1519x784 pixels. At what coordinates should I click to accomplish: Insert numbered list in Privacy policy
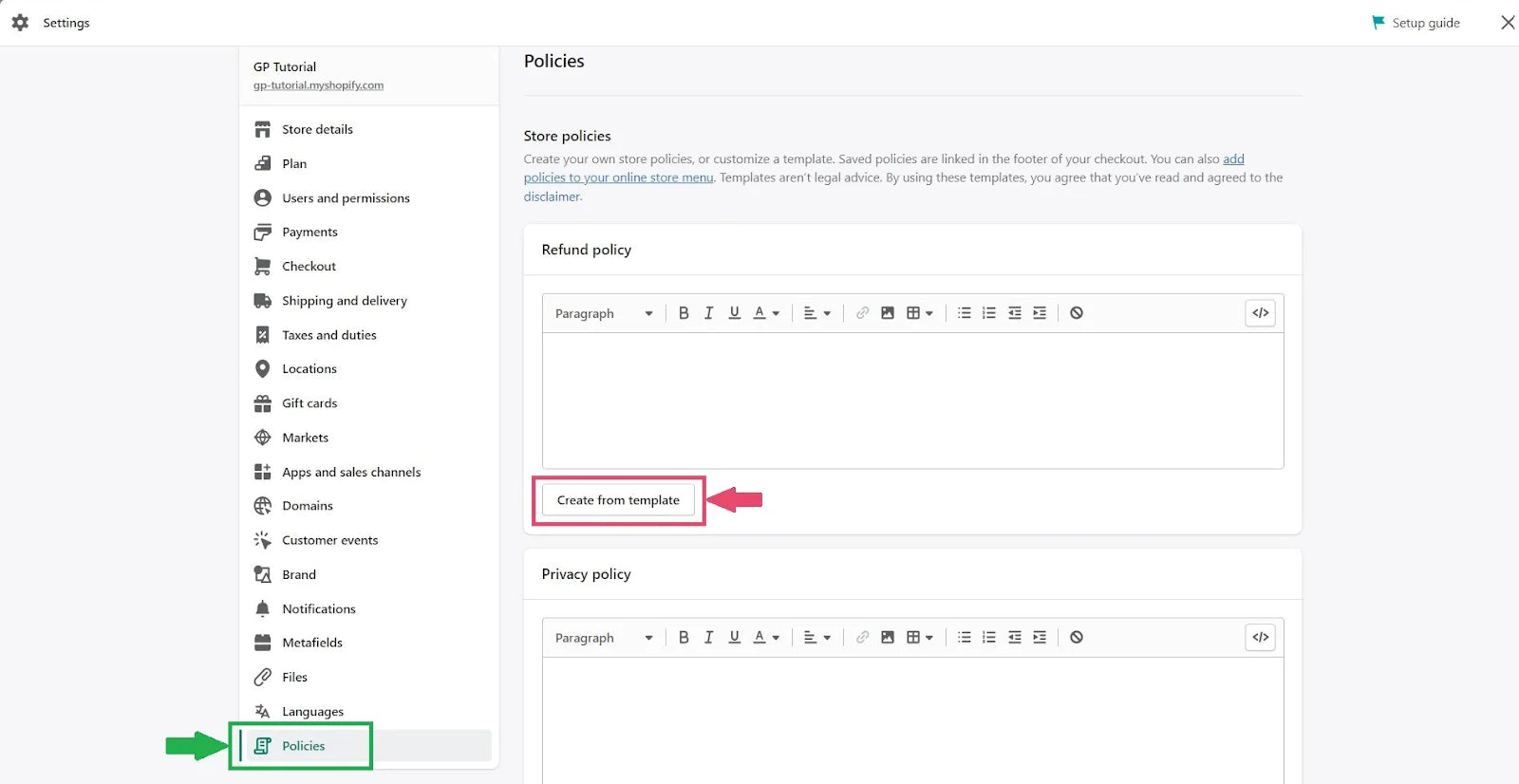989,638
